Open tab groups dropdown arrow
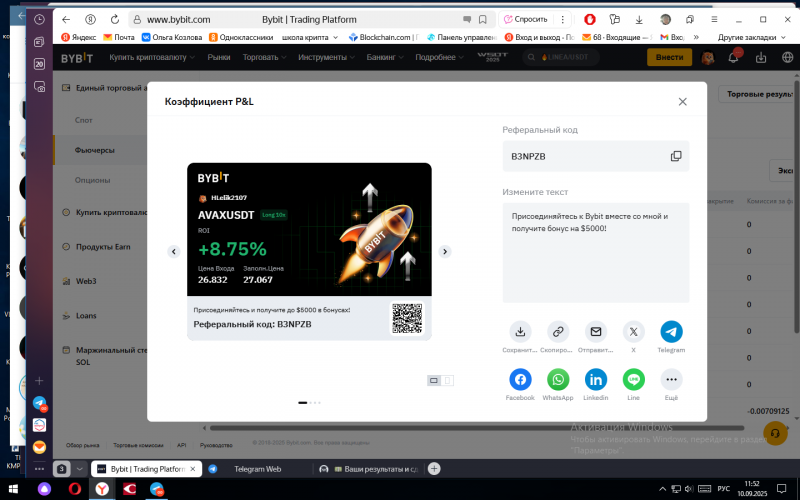This screenshot has height=500, width=800. tap(79, 469)
